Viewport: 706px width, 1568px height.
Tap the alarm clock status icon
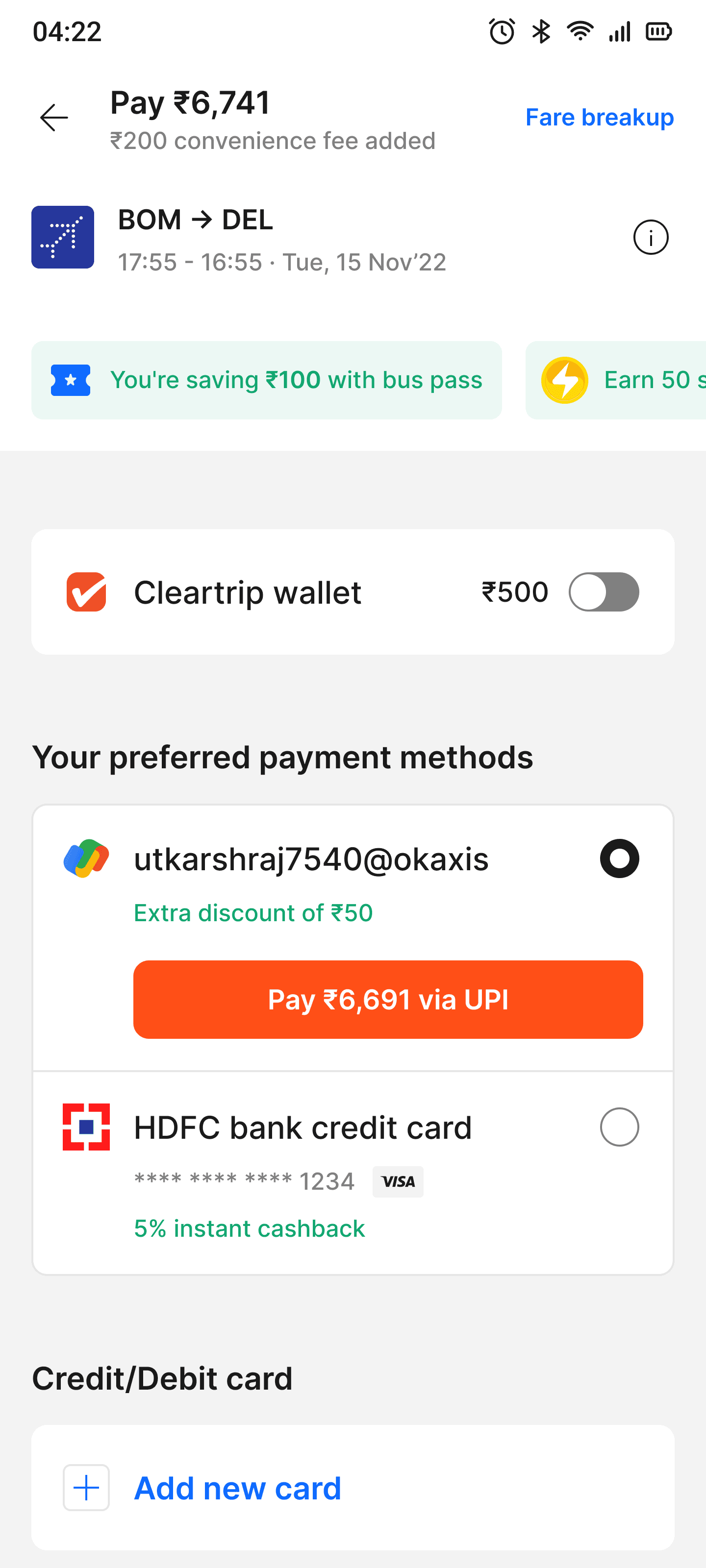pos(502,32)
